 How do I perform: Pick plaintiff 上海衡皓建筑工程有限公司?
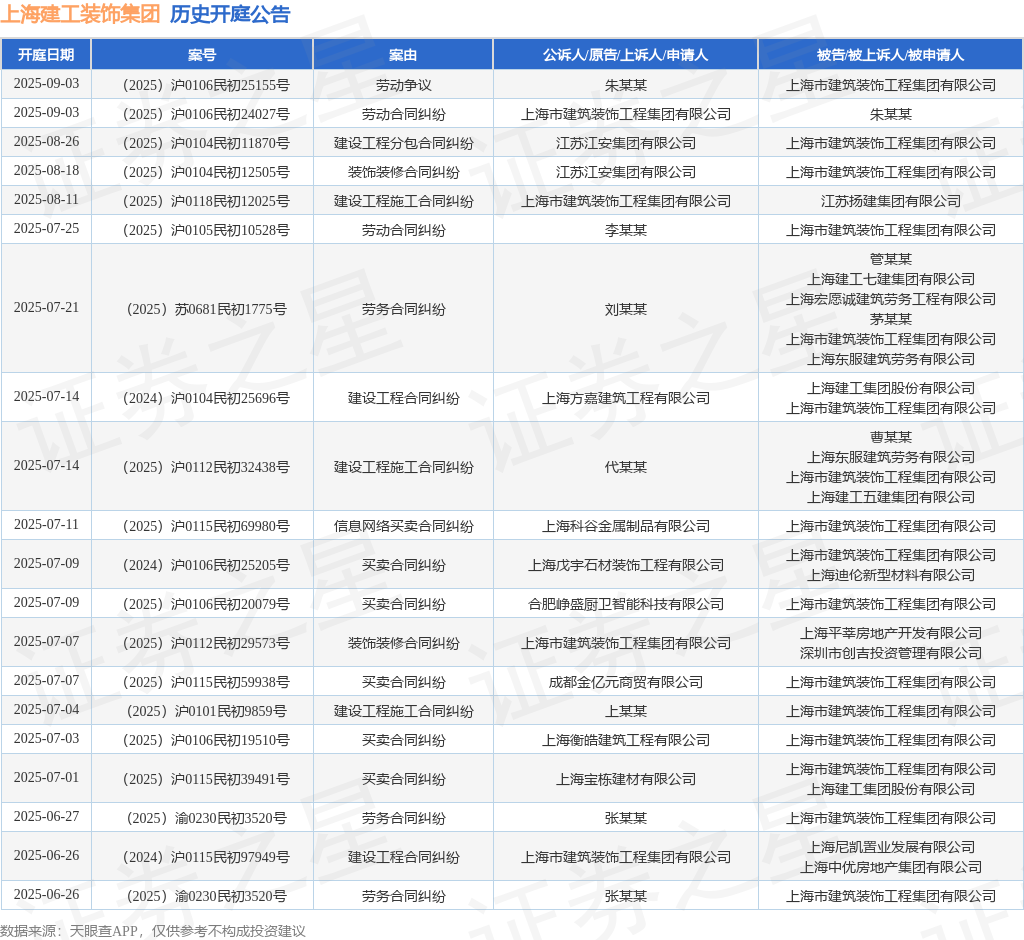point(626,740)
